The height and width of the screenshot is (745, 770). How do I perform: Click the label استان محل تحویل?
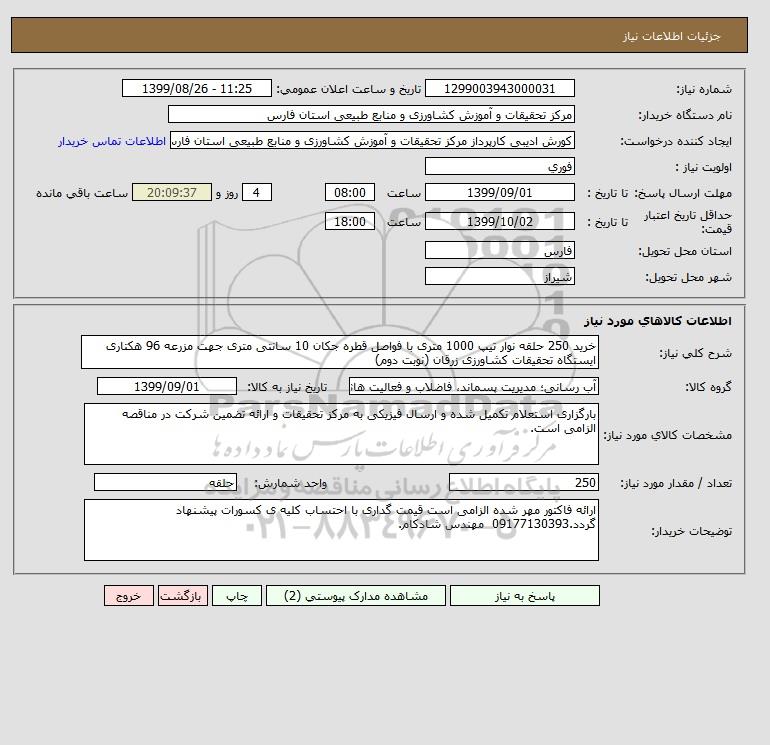tap(685, 251)
